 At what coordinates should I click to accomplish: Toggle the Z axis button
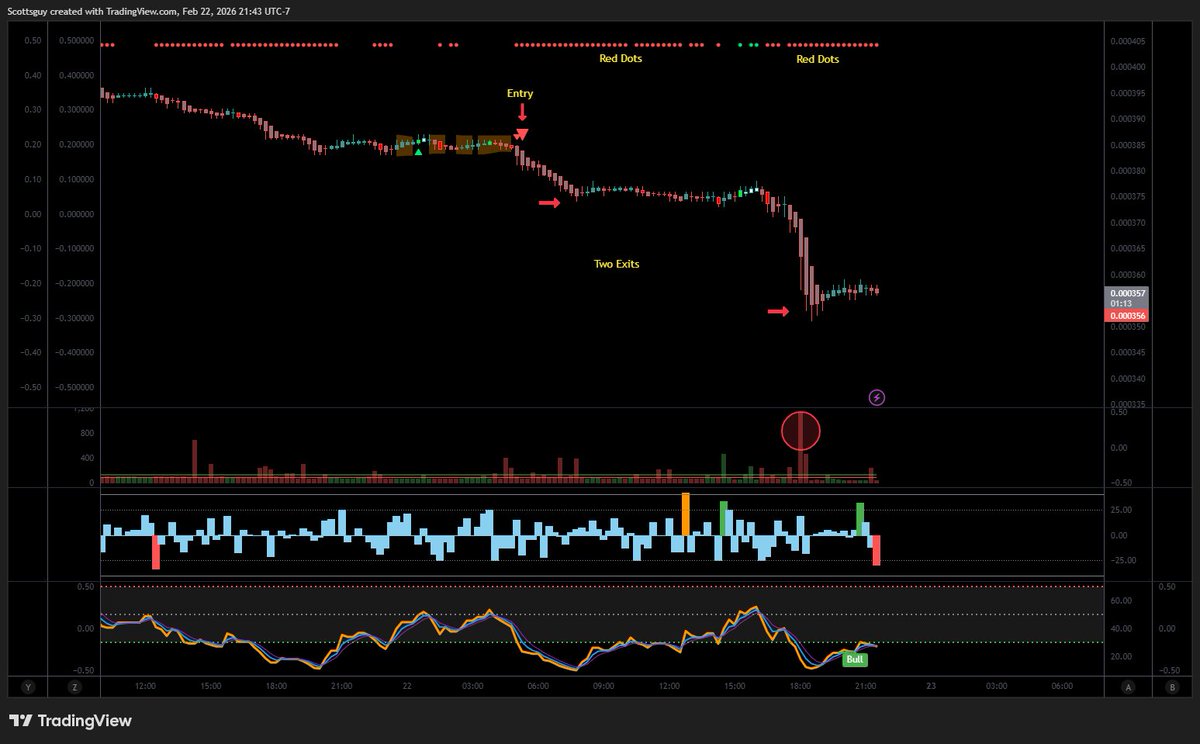click(75, 687)
